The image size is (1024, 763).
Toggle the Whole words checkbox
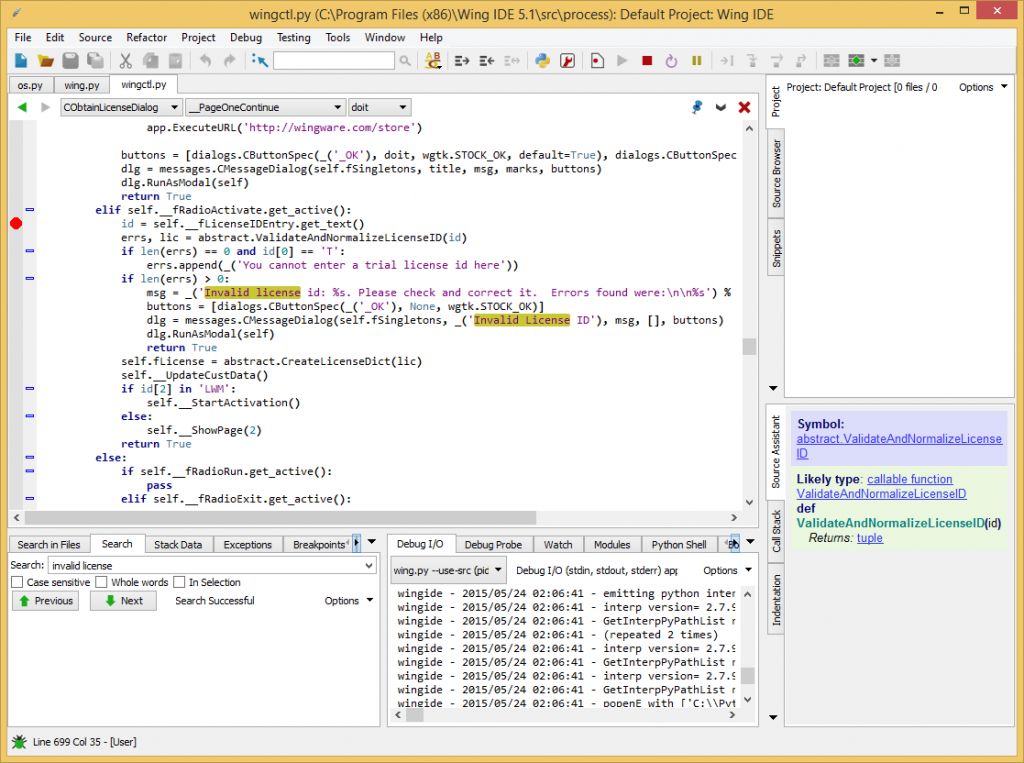(x=102, y=582)
